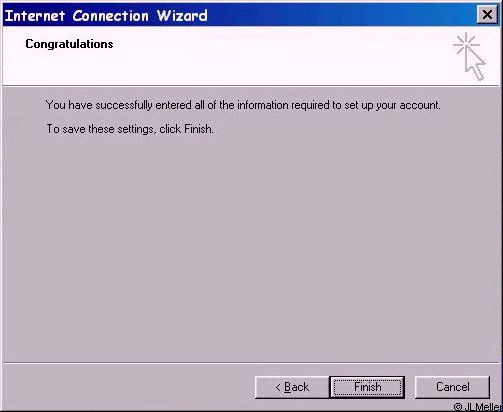The image size is (503, 412).
Task: Click the white header banner area
Action: click(x=251, y=56)
